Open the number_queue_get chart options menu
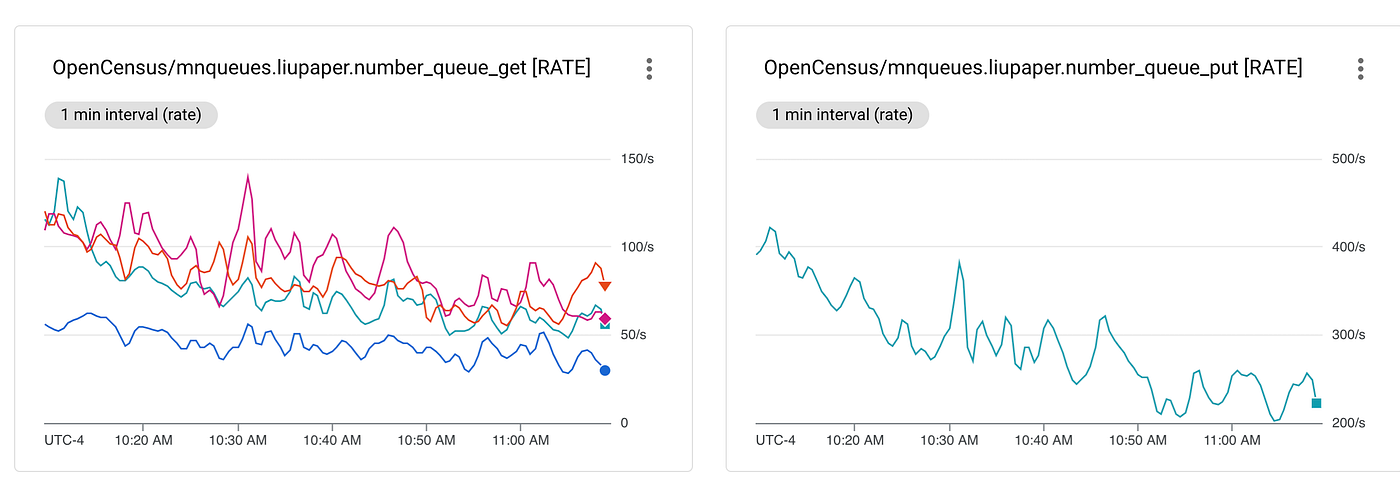Image resolution: width=1400 pixels, height=482 pixels. pos(649,68)
